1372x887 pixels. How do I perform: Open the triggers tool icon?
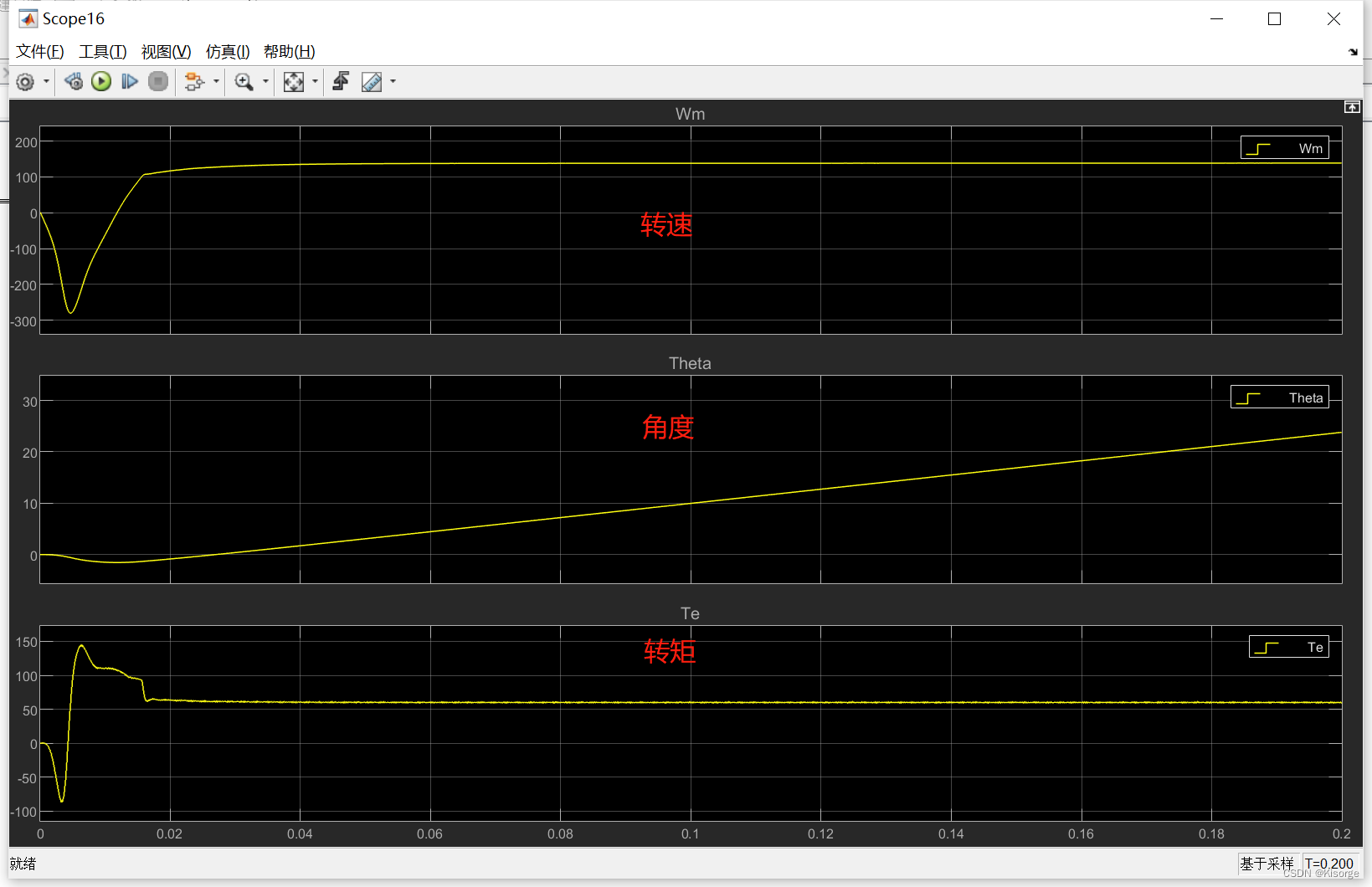341,82
